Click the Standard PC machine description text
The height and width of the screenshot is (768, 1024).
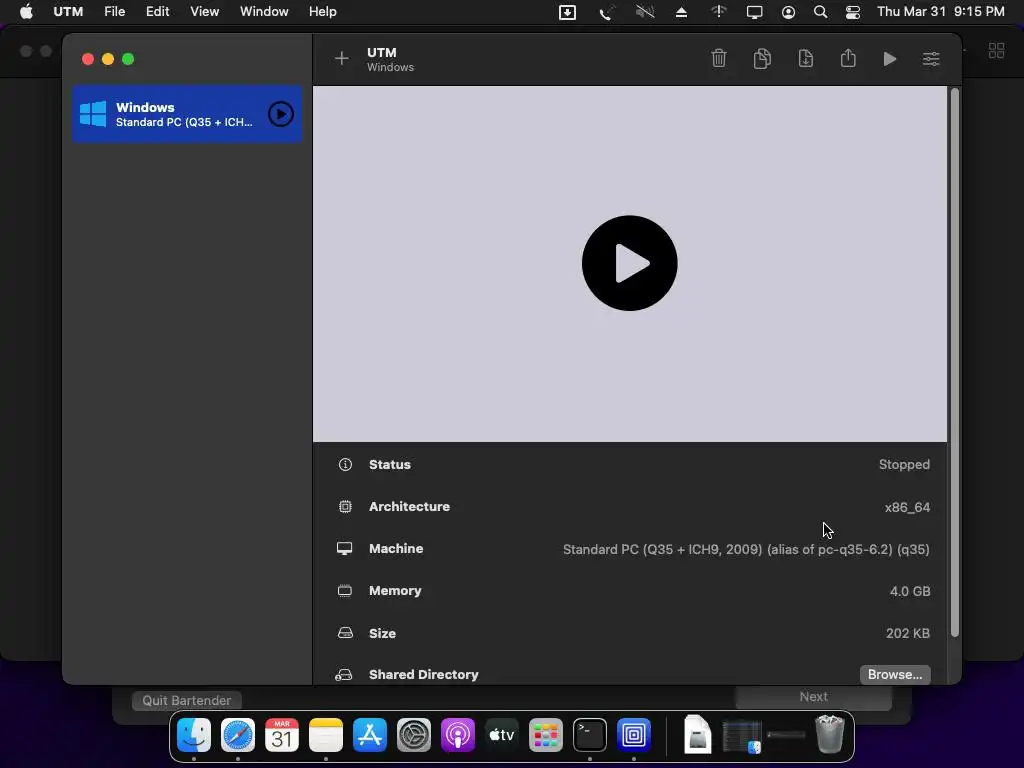(746, 549)
